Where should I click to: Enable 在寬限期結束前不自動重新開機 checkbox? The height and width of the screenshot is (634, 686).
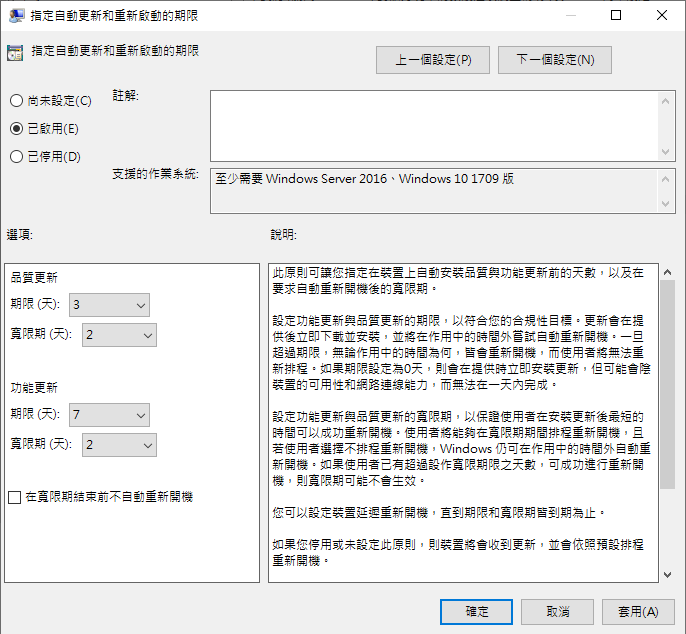(14, 497)
